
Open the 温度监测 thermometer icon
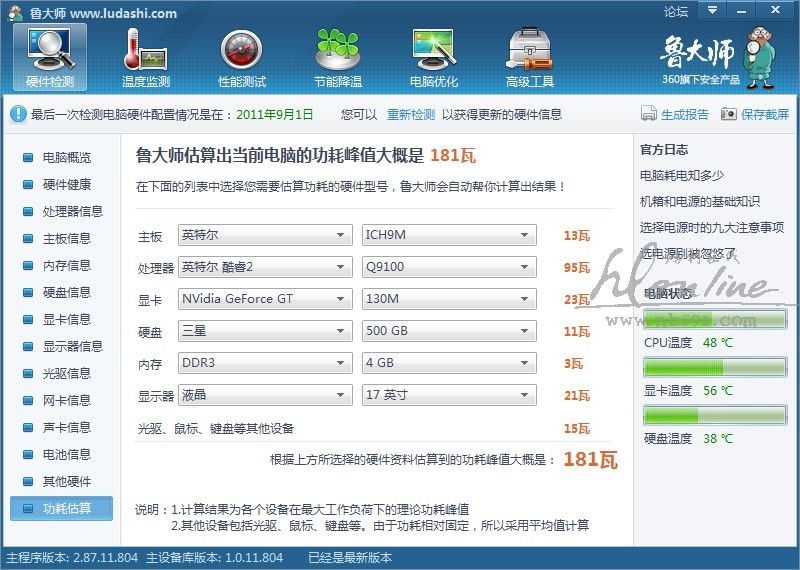click(145, 50)
